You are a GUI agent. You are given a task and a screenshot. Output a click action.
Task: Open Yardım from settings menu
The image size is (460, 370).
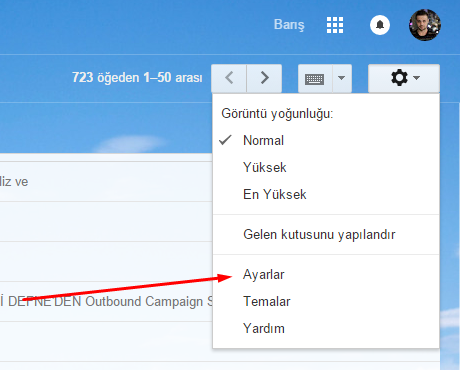326,328
